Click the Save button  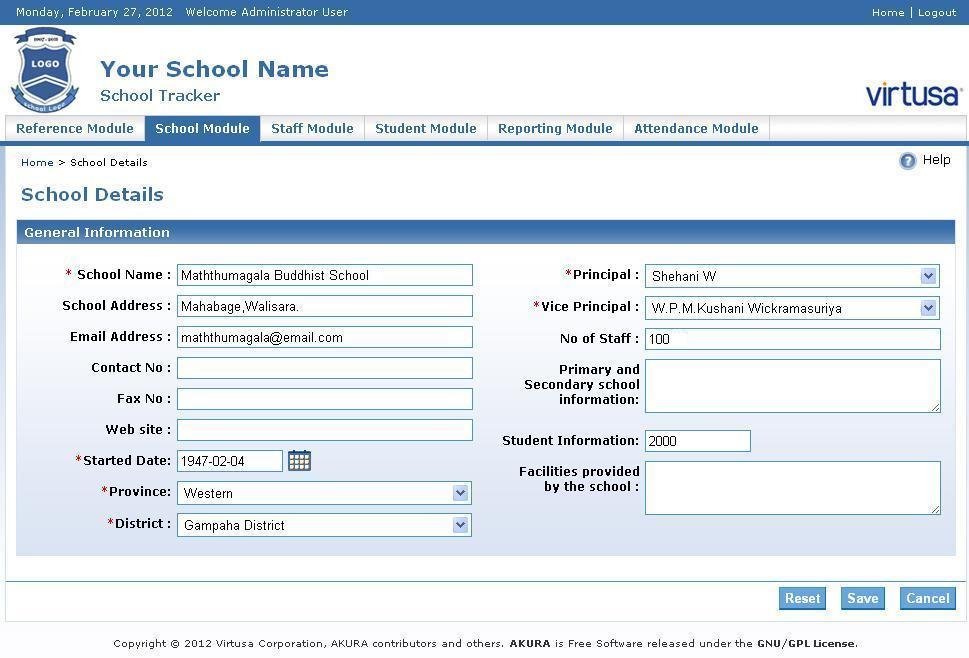(x=861, y=598)
